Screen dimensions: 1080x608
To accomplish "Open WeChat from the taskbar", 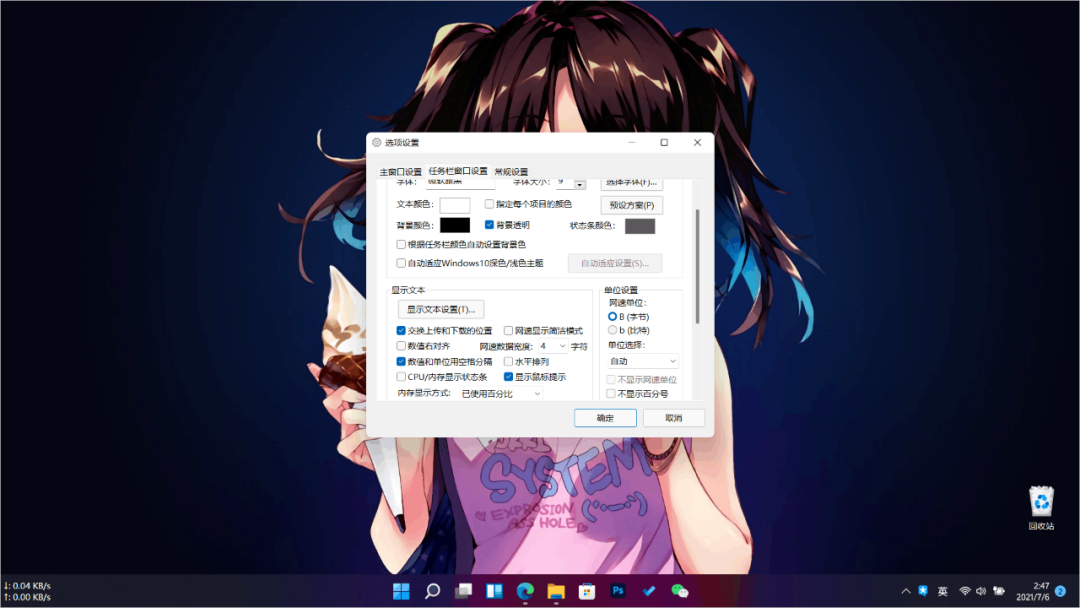I will click(x=680, y=591).
